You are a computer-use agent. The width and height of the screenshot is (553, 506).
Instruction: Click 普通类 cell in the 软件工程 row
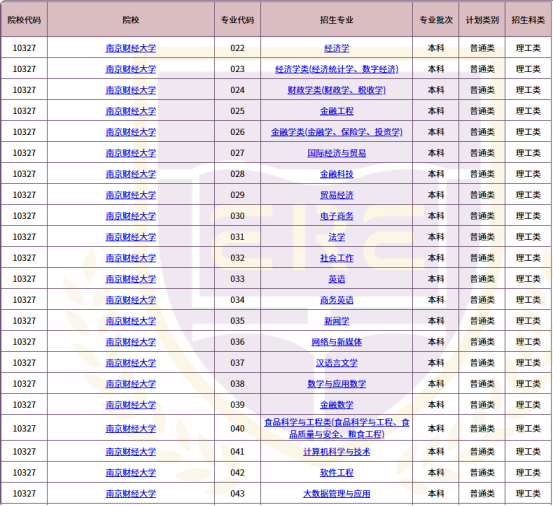click(x=482, y=473)
